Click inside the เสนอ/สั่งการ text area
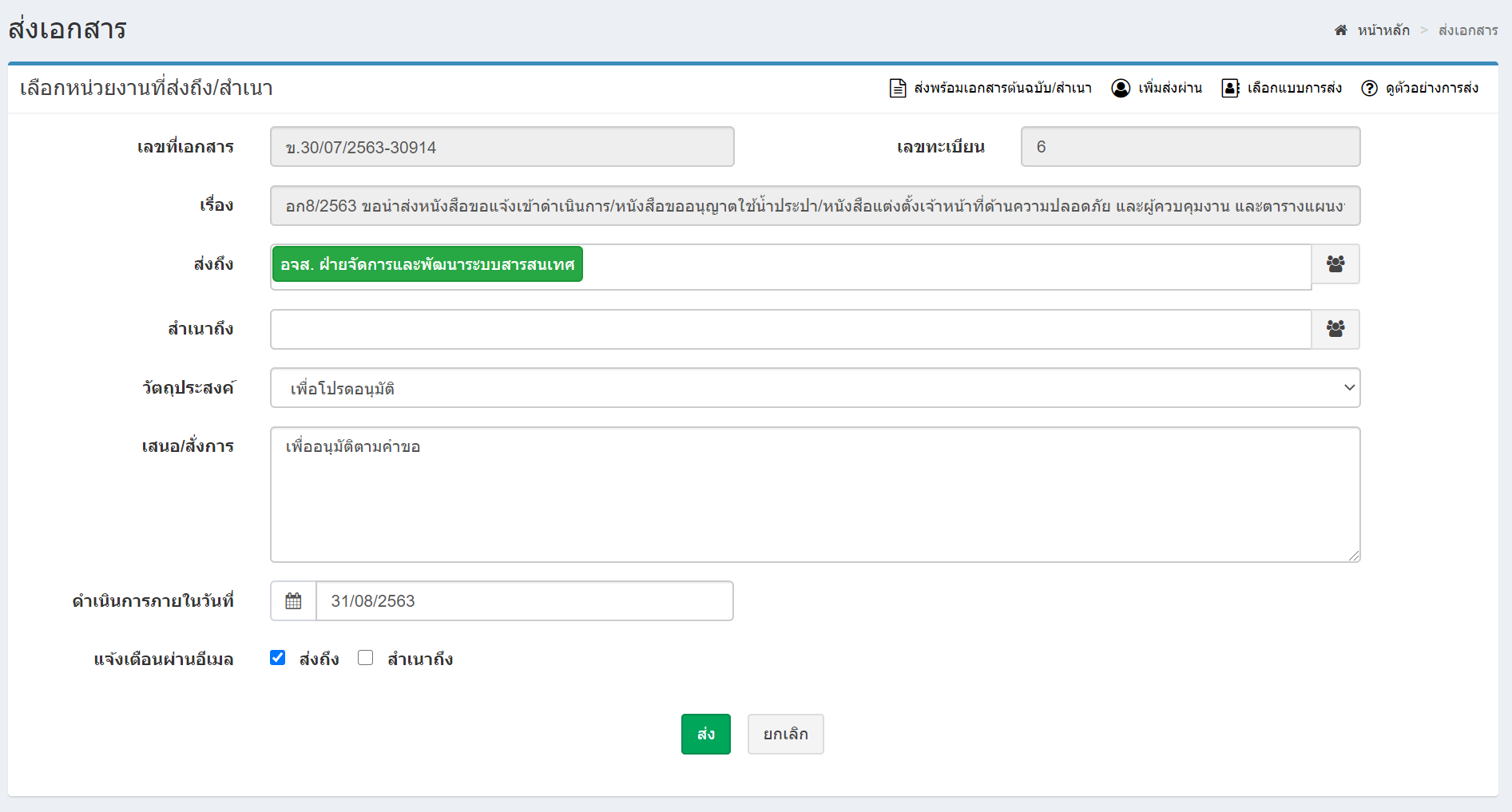 tap(815, 495)
